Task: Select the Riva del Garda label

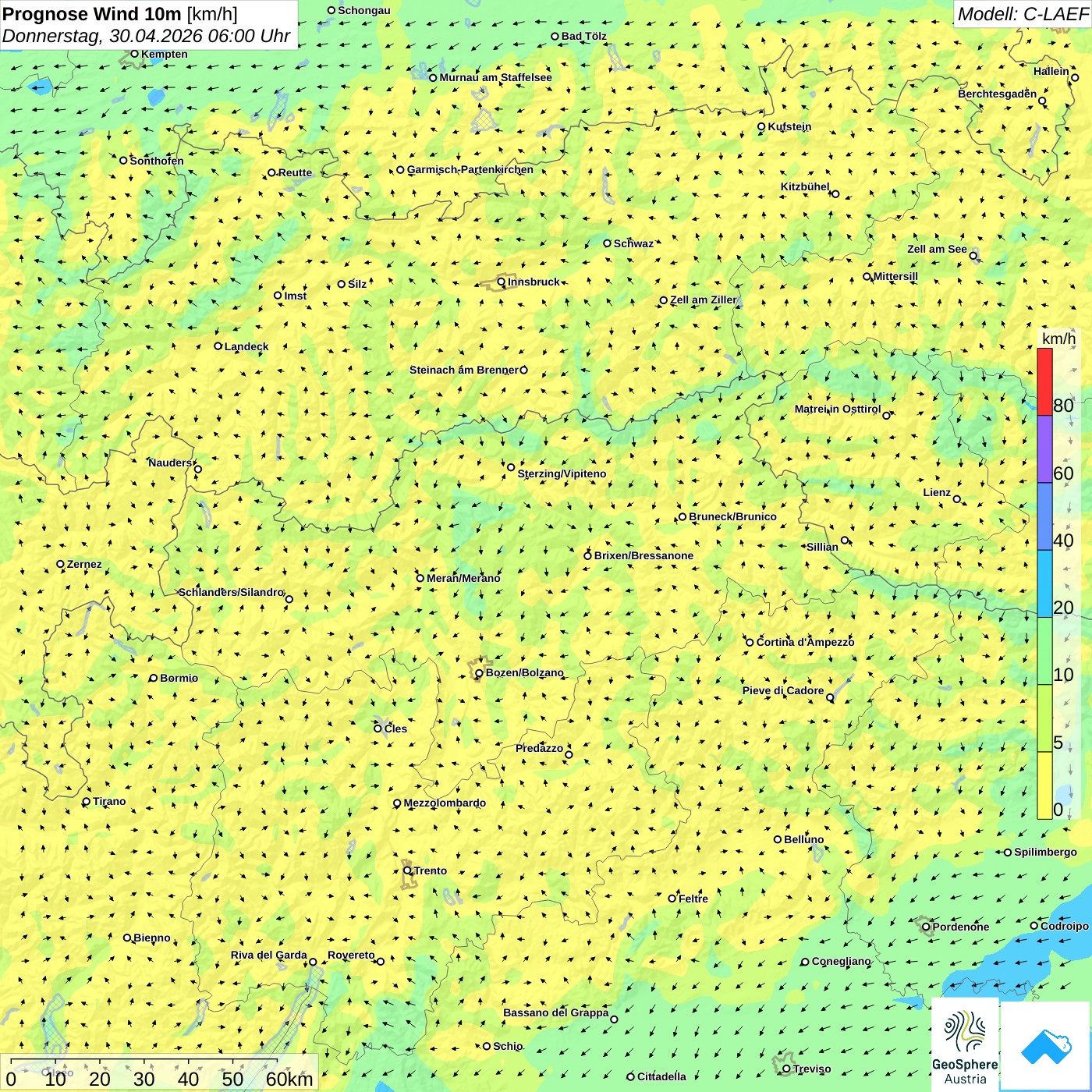Action: pos(268,955)
